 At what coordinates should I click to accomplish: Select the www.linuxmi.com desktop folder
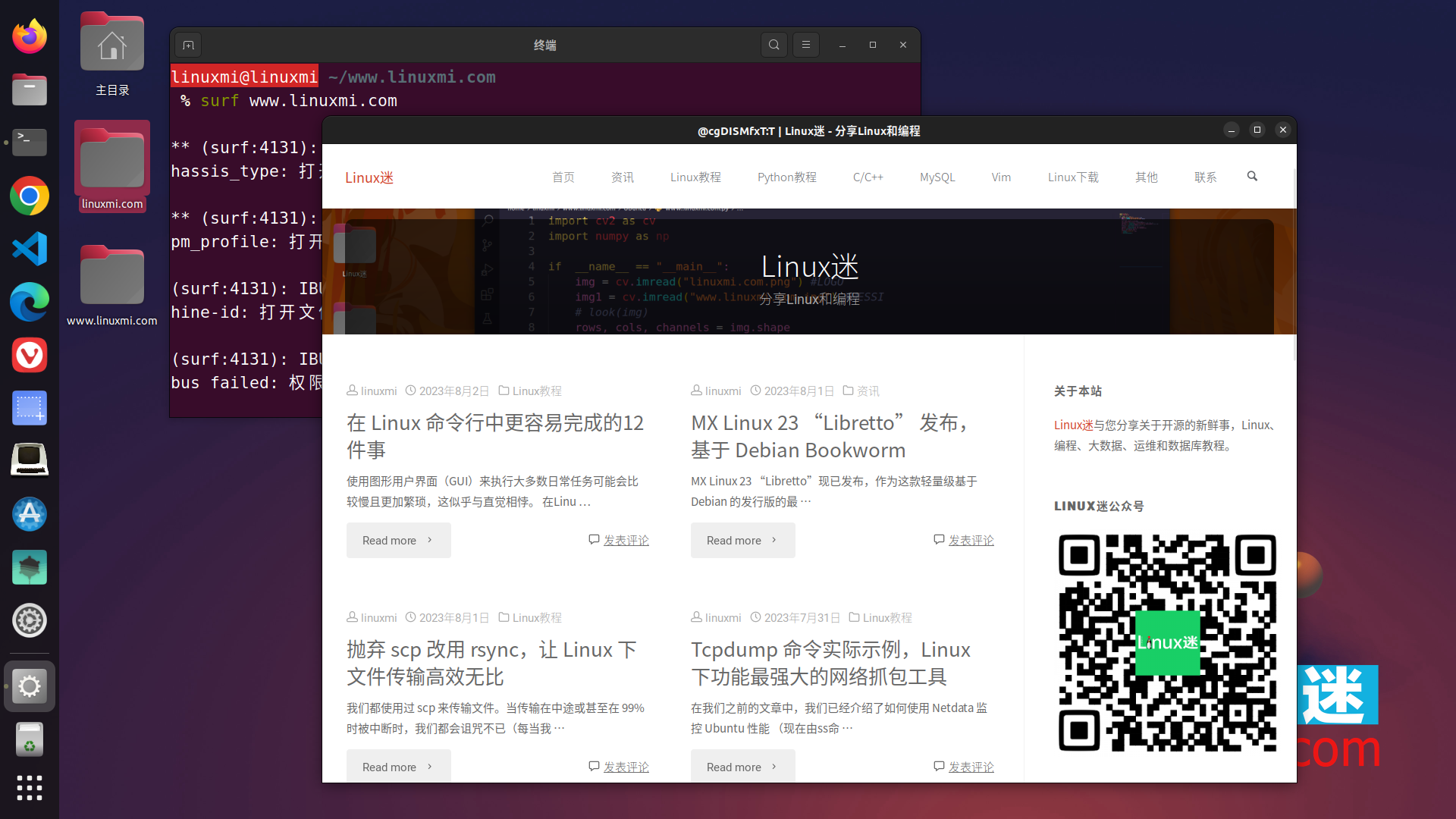tap(112, 286)
